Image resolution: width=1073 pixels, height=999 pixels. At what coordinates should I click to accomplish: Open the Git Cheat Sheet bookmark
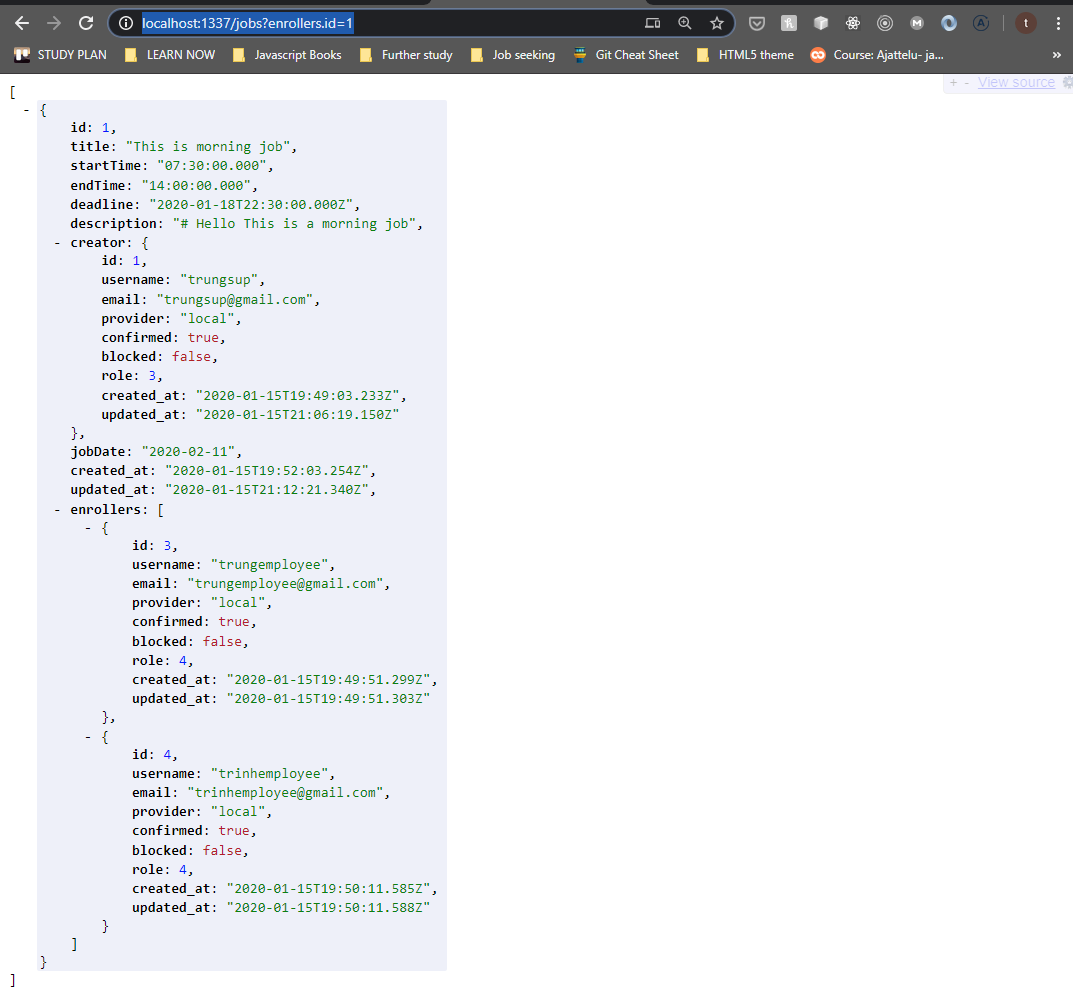(626, 55)
